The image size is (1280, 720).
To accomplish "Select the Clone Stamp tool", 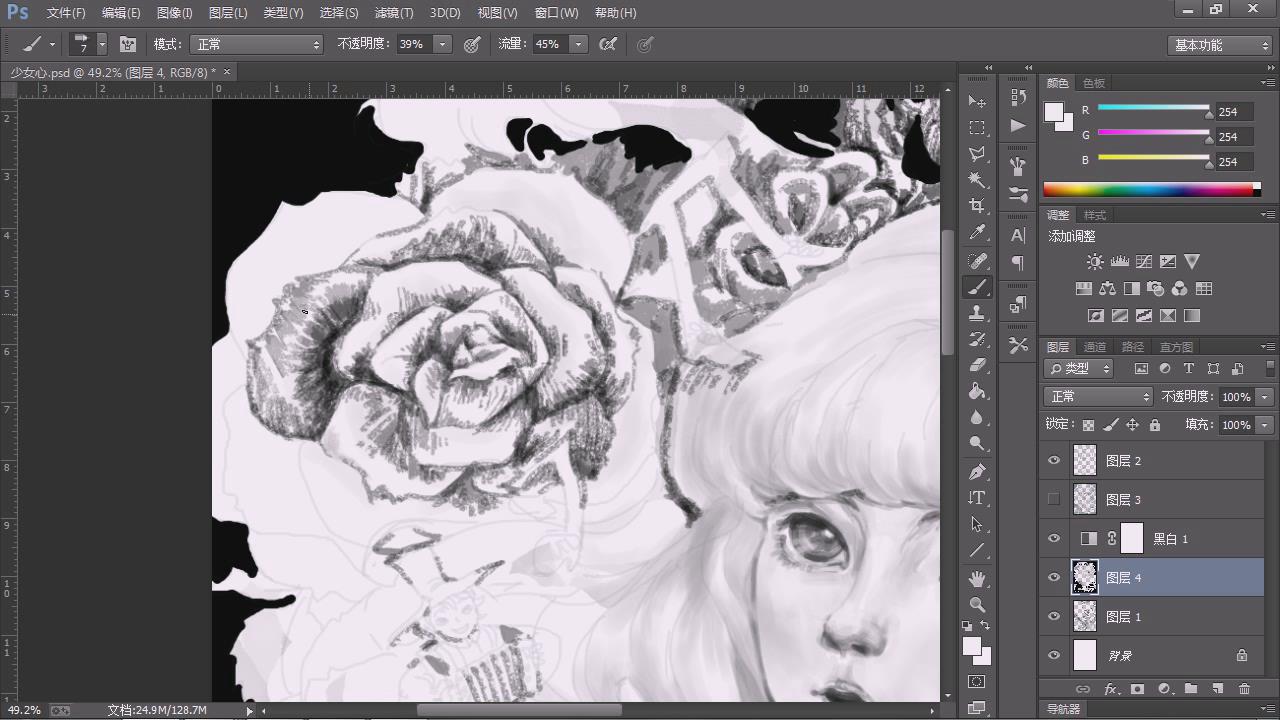I will coord(977,313).
